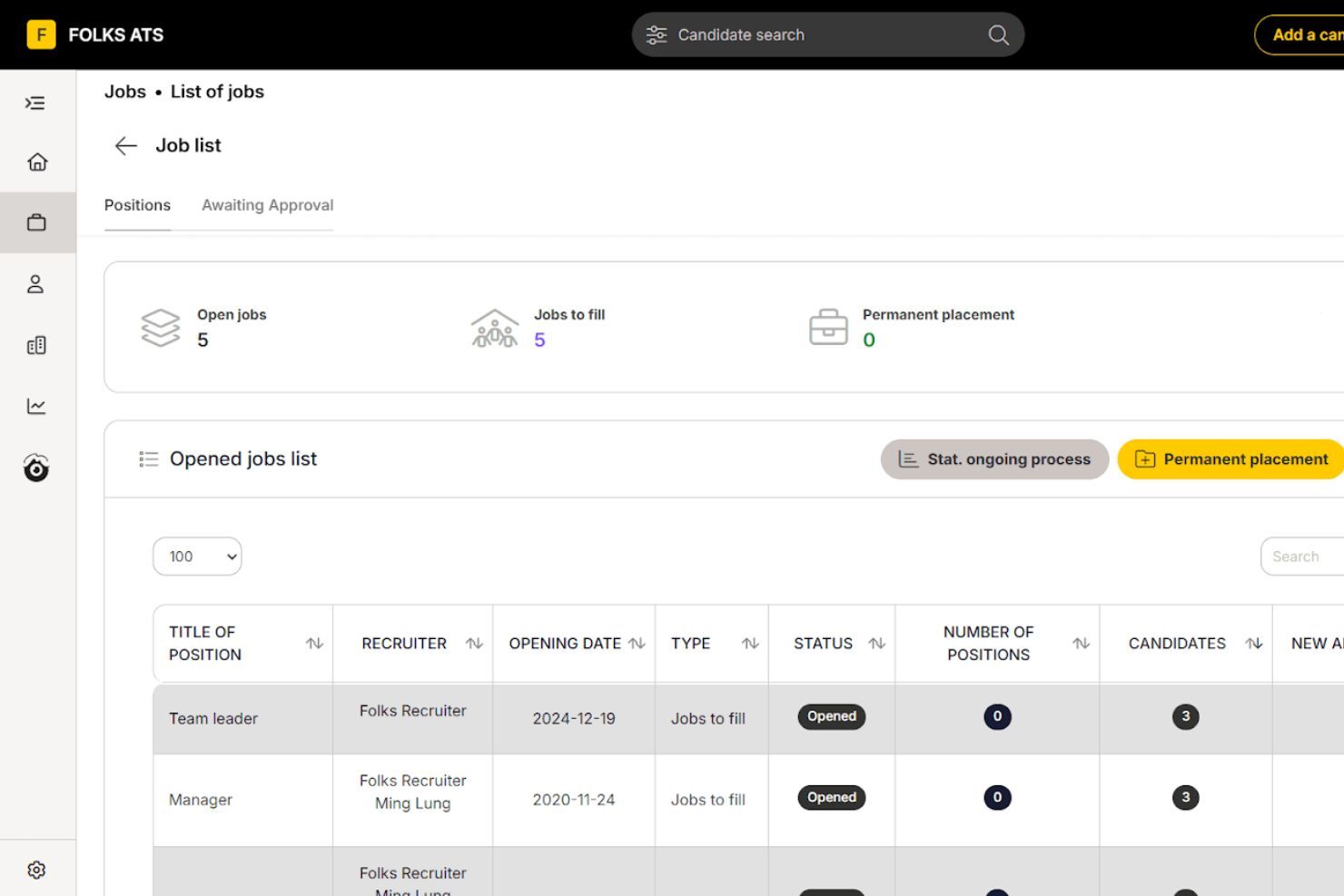Click the candidate search magnifier icon
The height and width of the screenshot is (896, 1344).
click(997, 34)
